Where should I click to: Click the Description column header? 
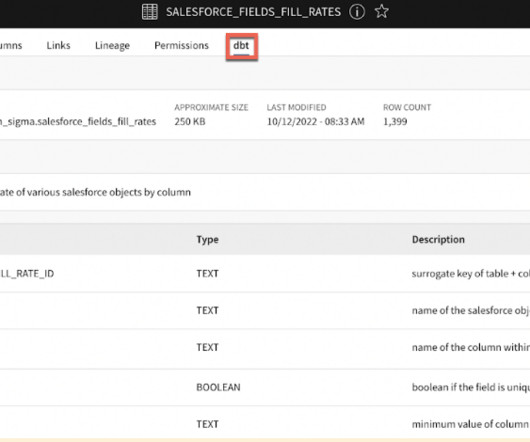(x=438, y=239)
